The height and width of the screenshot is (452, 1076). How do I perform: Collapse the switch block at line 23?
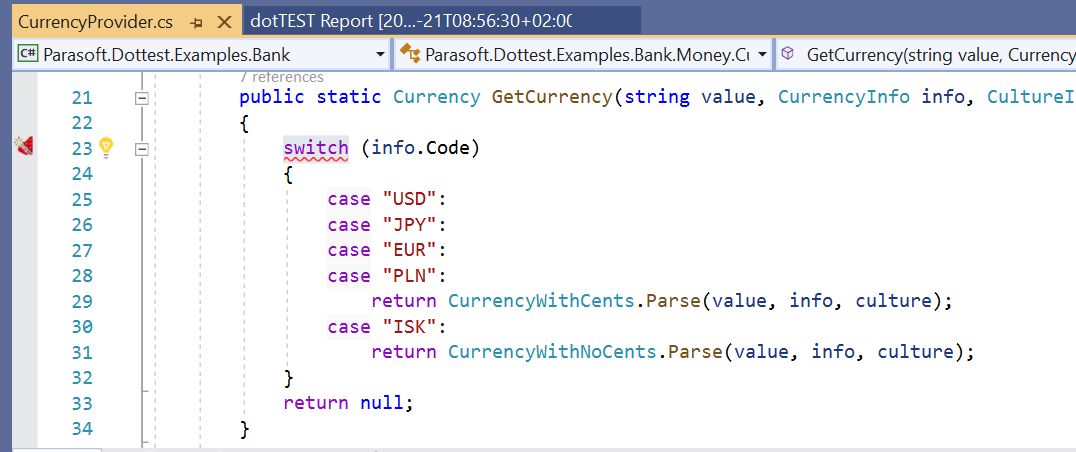(x=141, y=149)
